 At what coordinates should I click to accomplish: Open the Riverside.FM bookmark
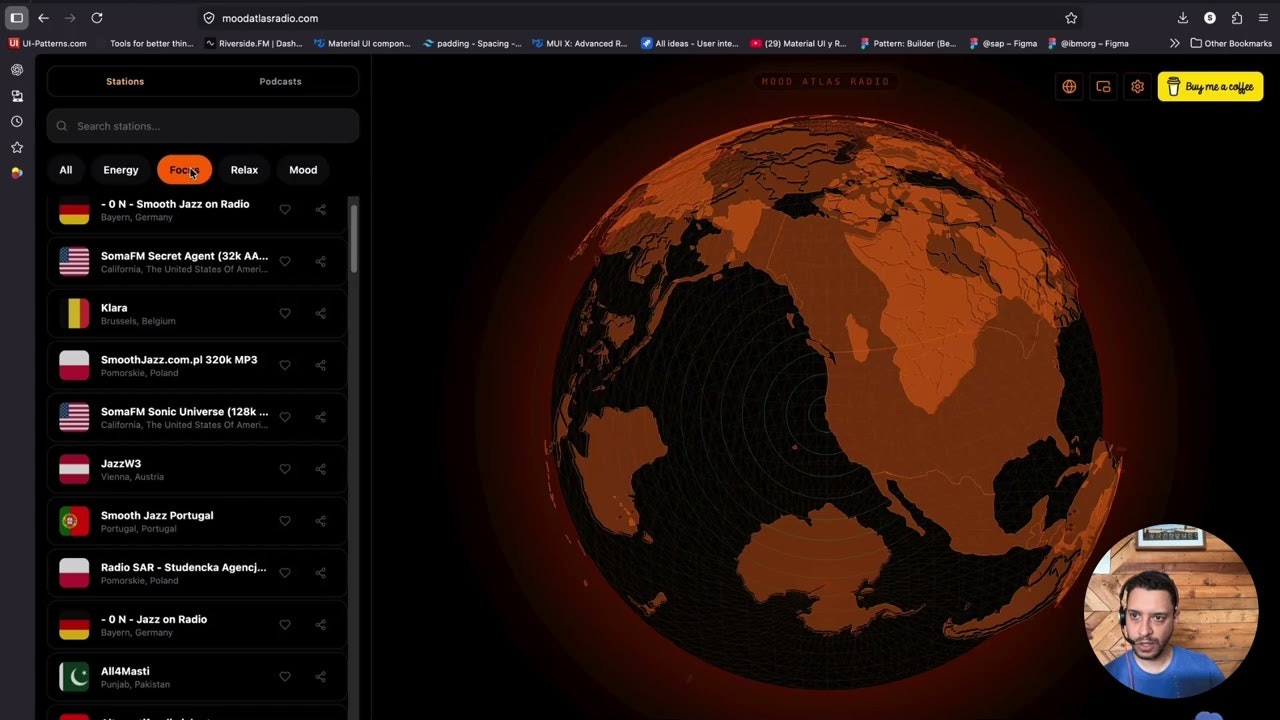click(x=254, y=43)
